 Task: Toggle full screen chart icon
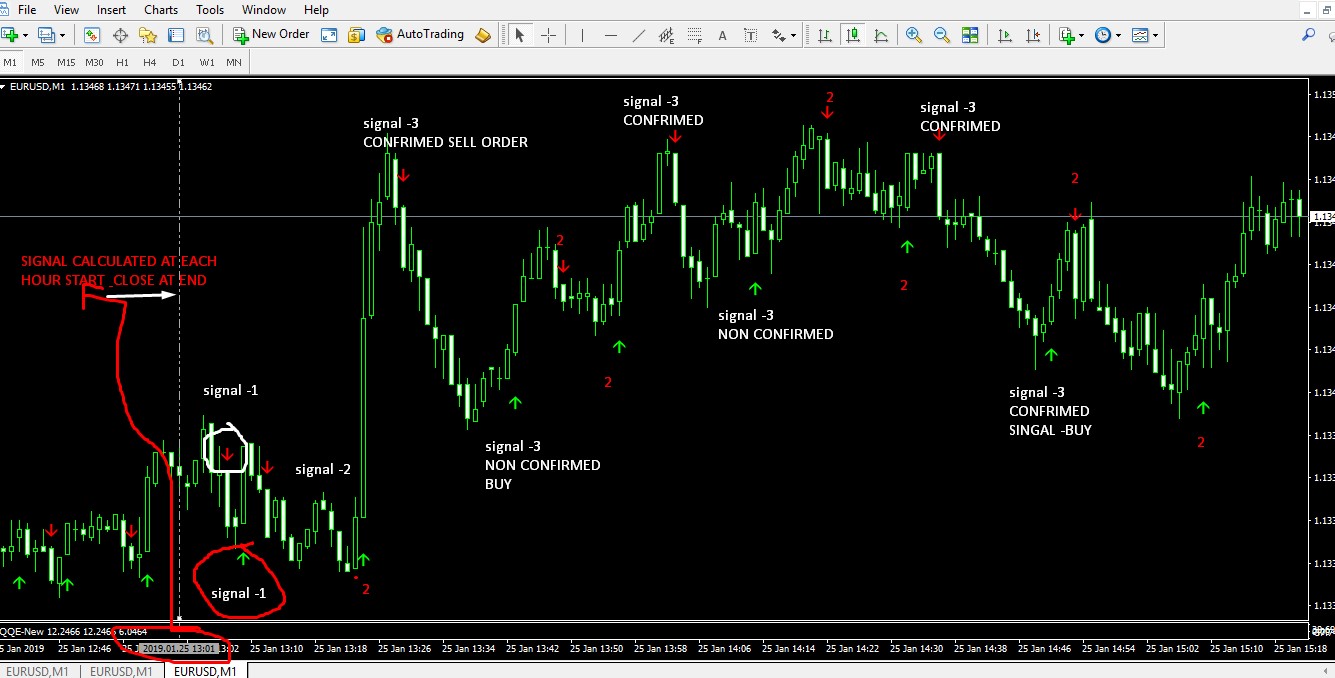(x=329, y=34)
